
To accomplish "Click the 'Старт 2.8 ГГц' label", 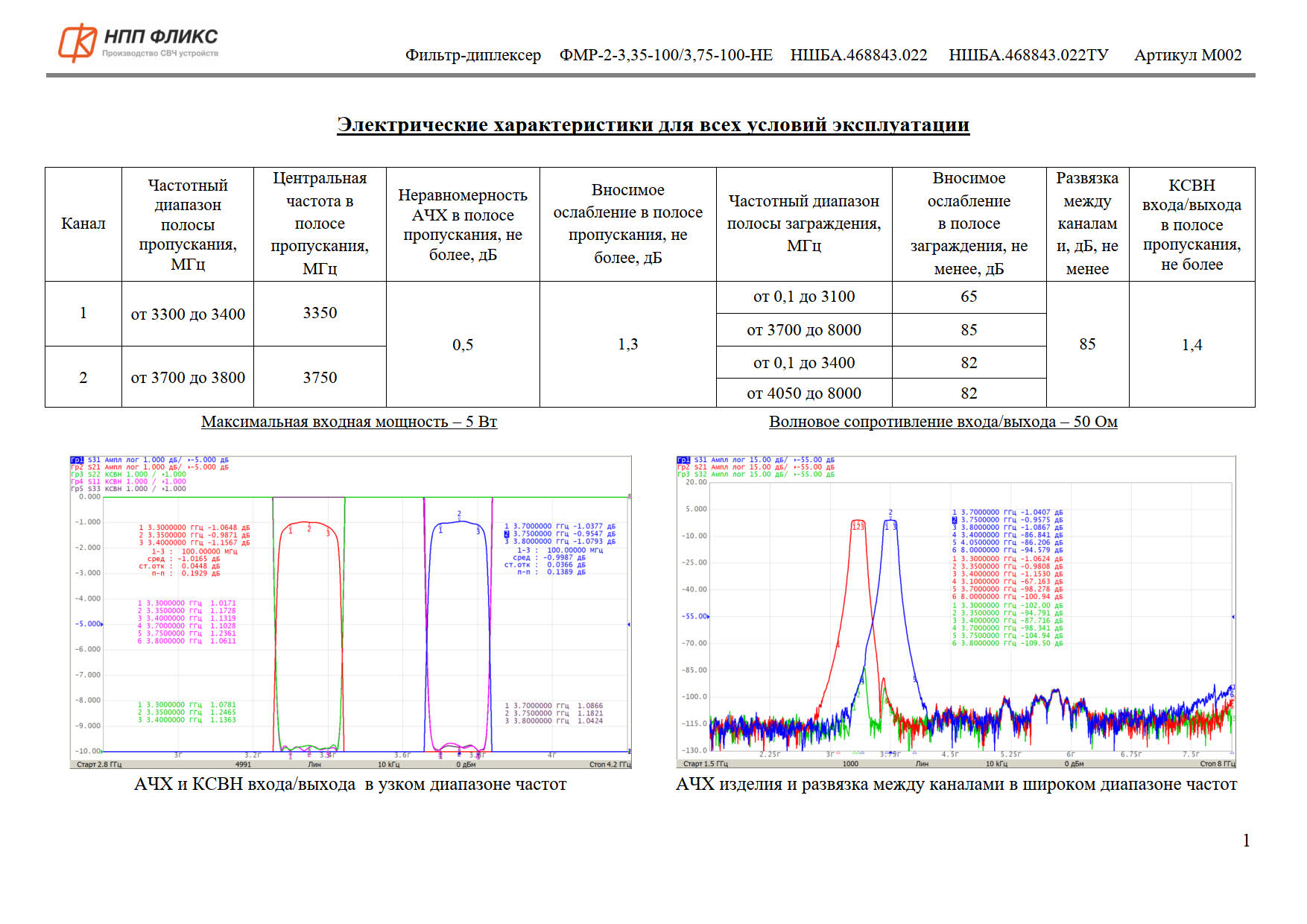I will tap(99, 765).
